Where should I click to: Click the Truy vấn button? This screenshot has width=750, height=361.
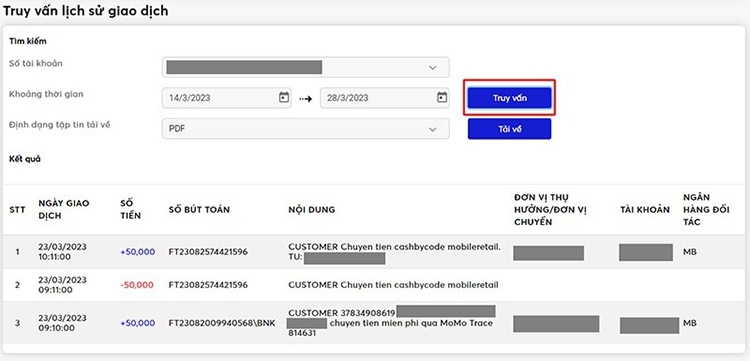point(509,98)
